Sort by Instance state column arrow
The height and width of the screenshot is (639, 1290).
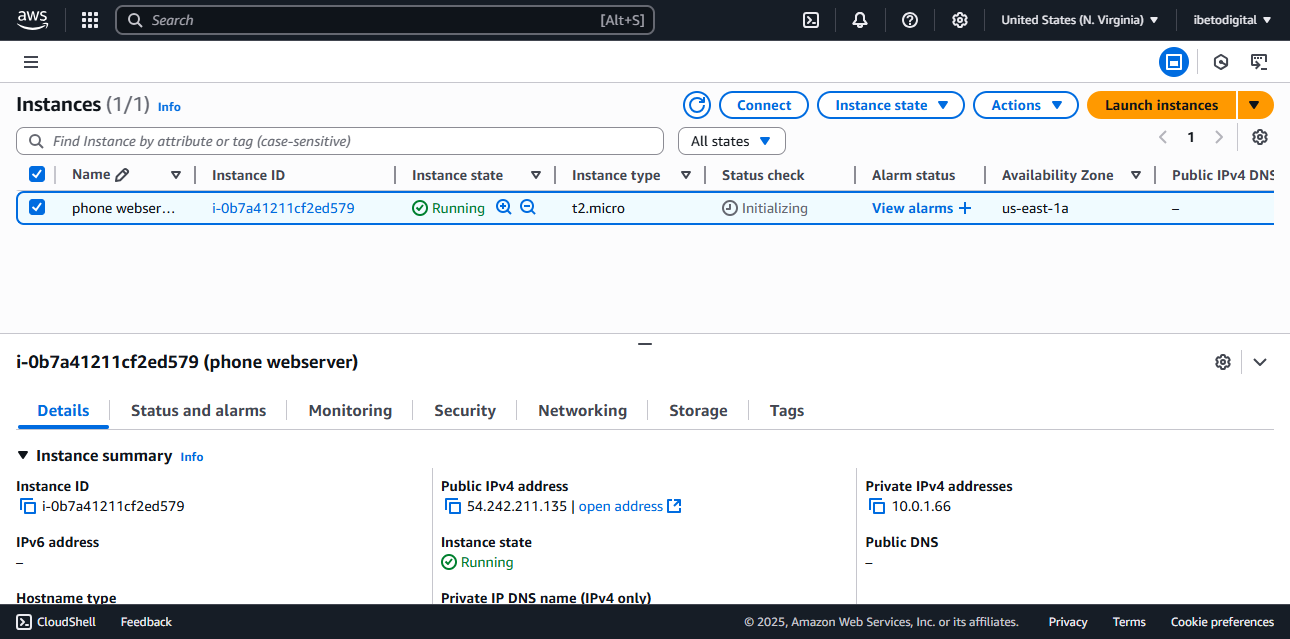(536, 175)
